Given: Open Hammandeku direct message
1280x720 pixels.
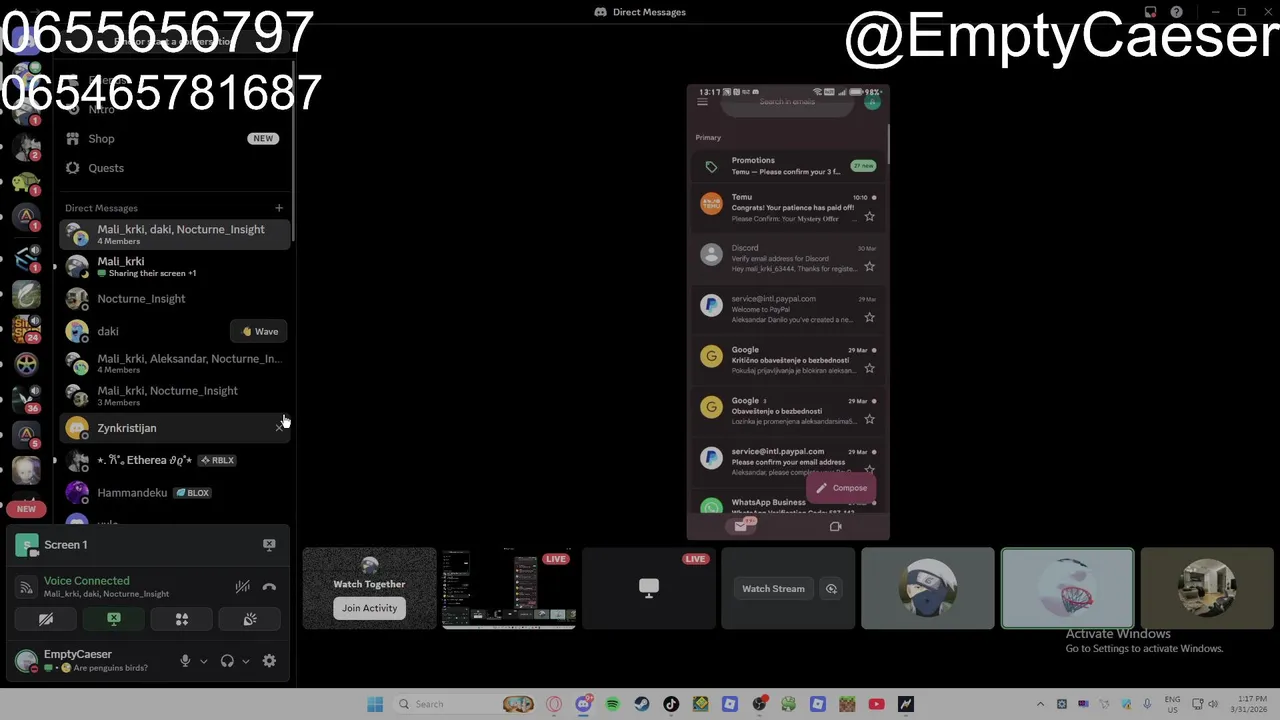Looking at the screenshot, I should click(x=175, y=492).
